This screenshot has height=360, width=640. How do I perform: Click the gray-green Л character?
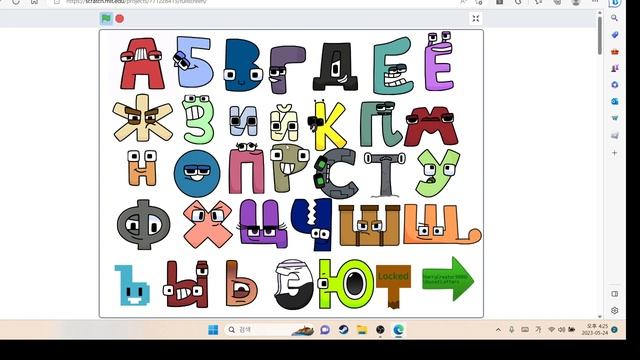tap(381, 124)
